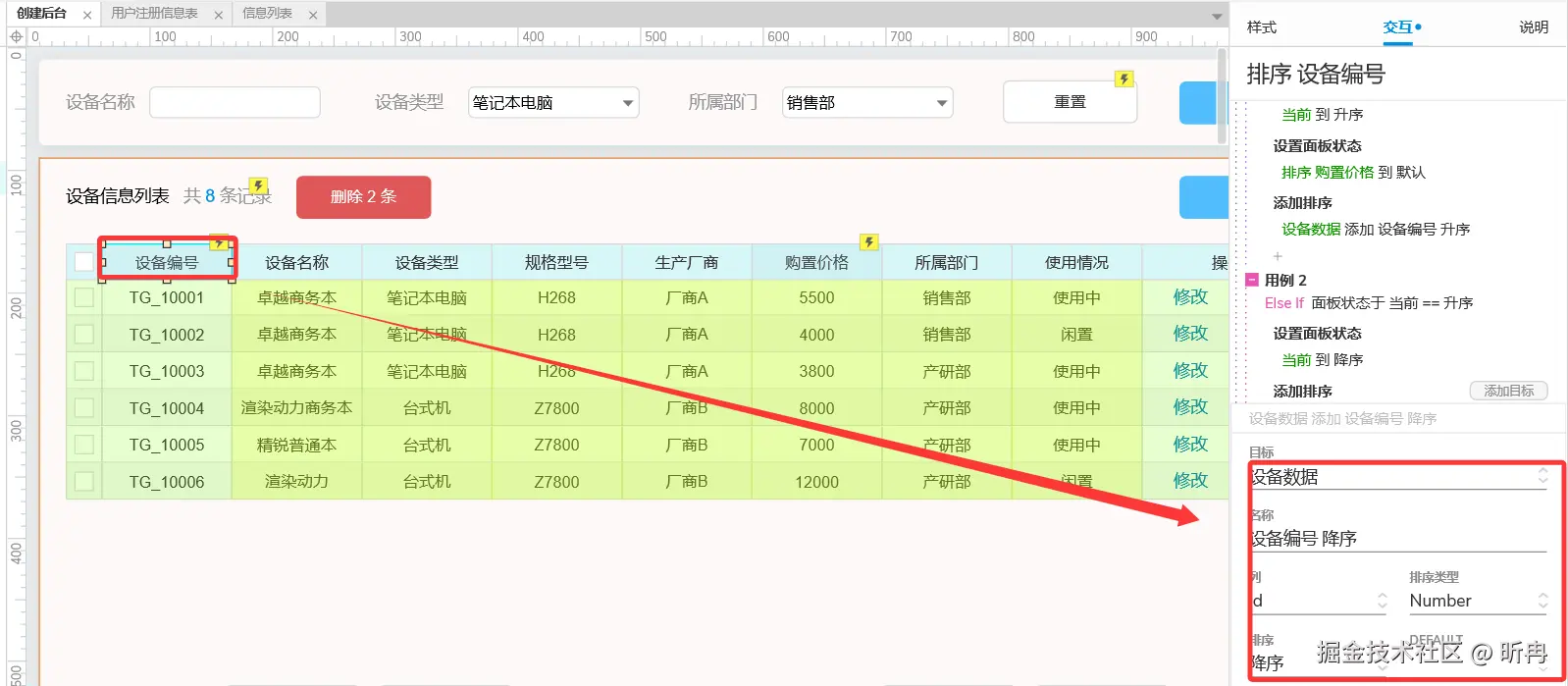Check the TG_10004 row checkbox
Viewport: 1568px width, 686px height.
pos(84,407)
